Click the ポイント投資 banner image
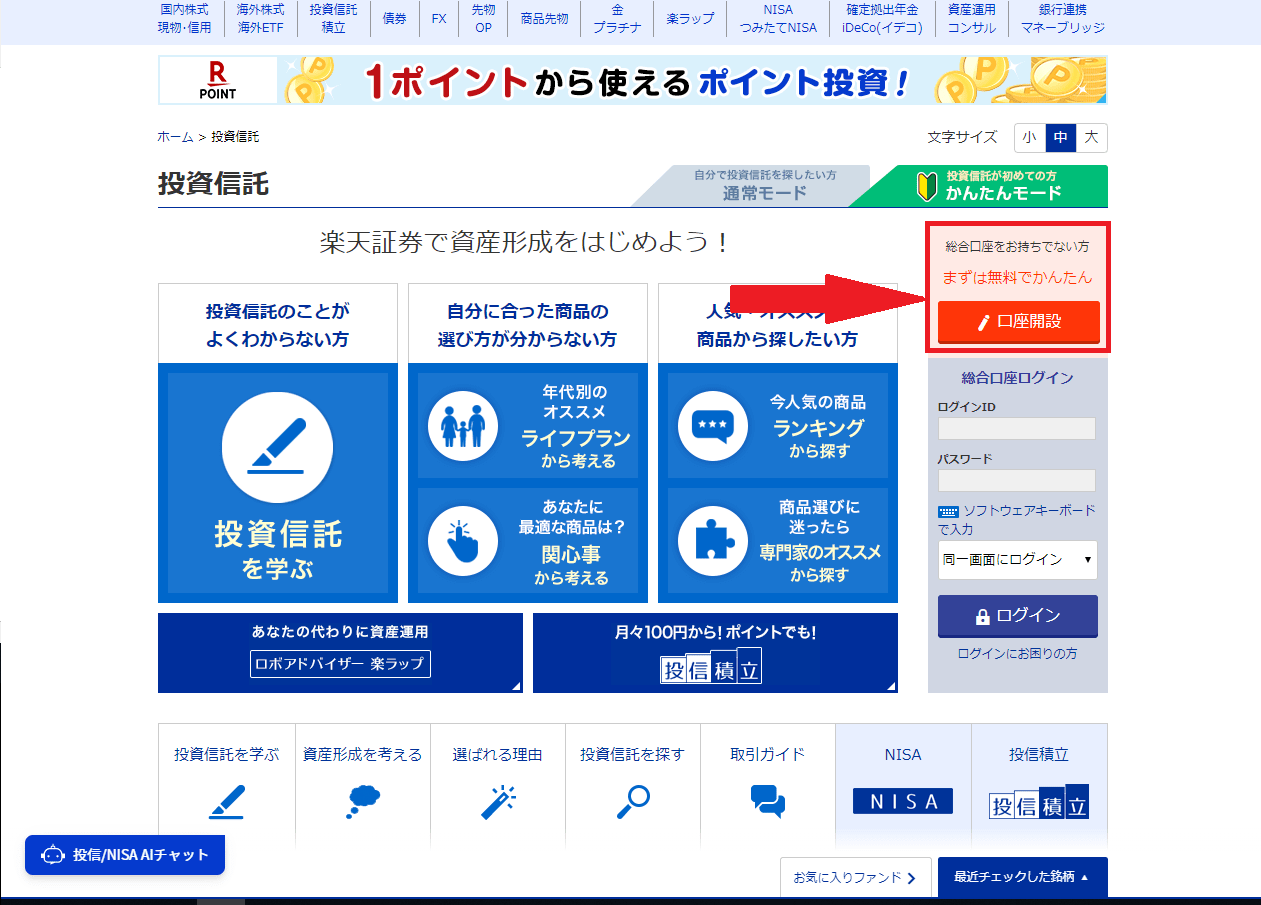This screenshot has height=905, width=1261. point(633,80)
